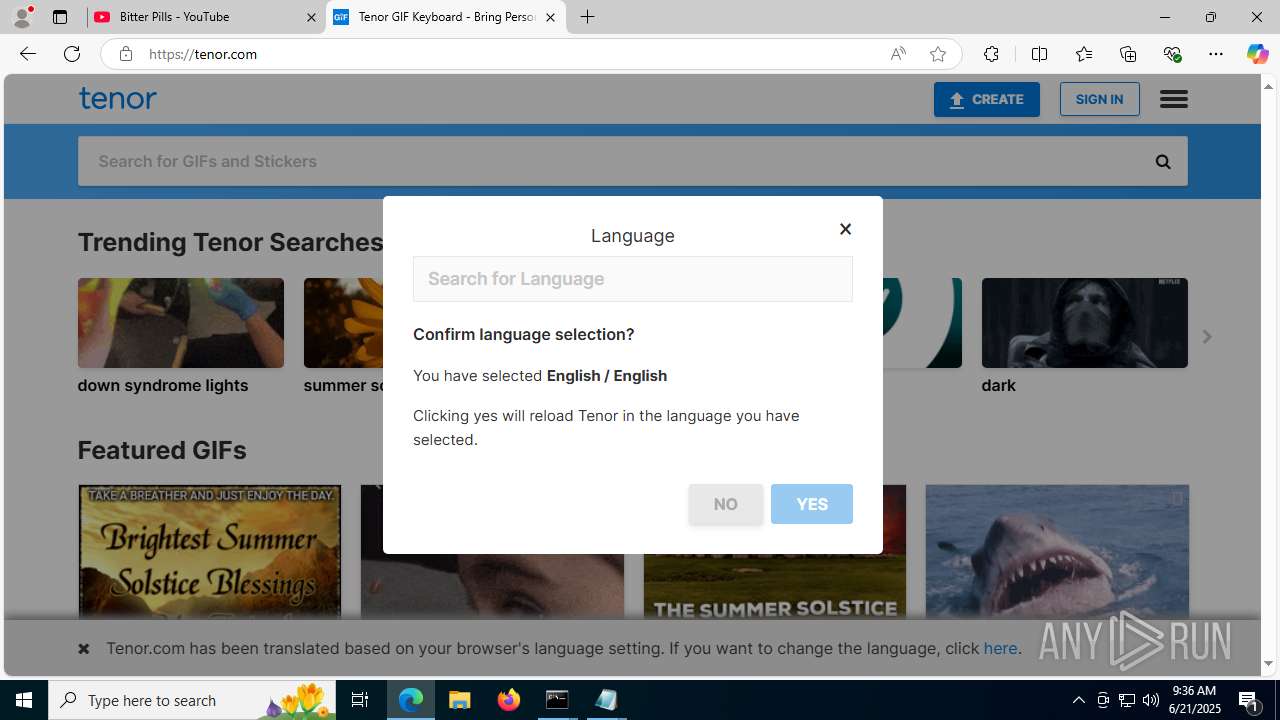Toggle Split screen icon
Screen dimensions: 1280x720
click(x=1039, y=54)
